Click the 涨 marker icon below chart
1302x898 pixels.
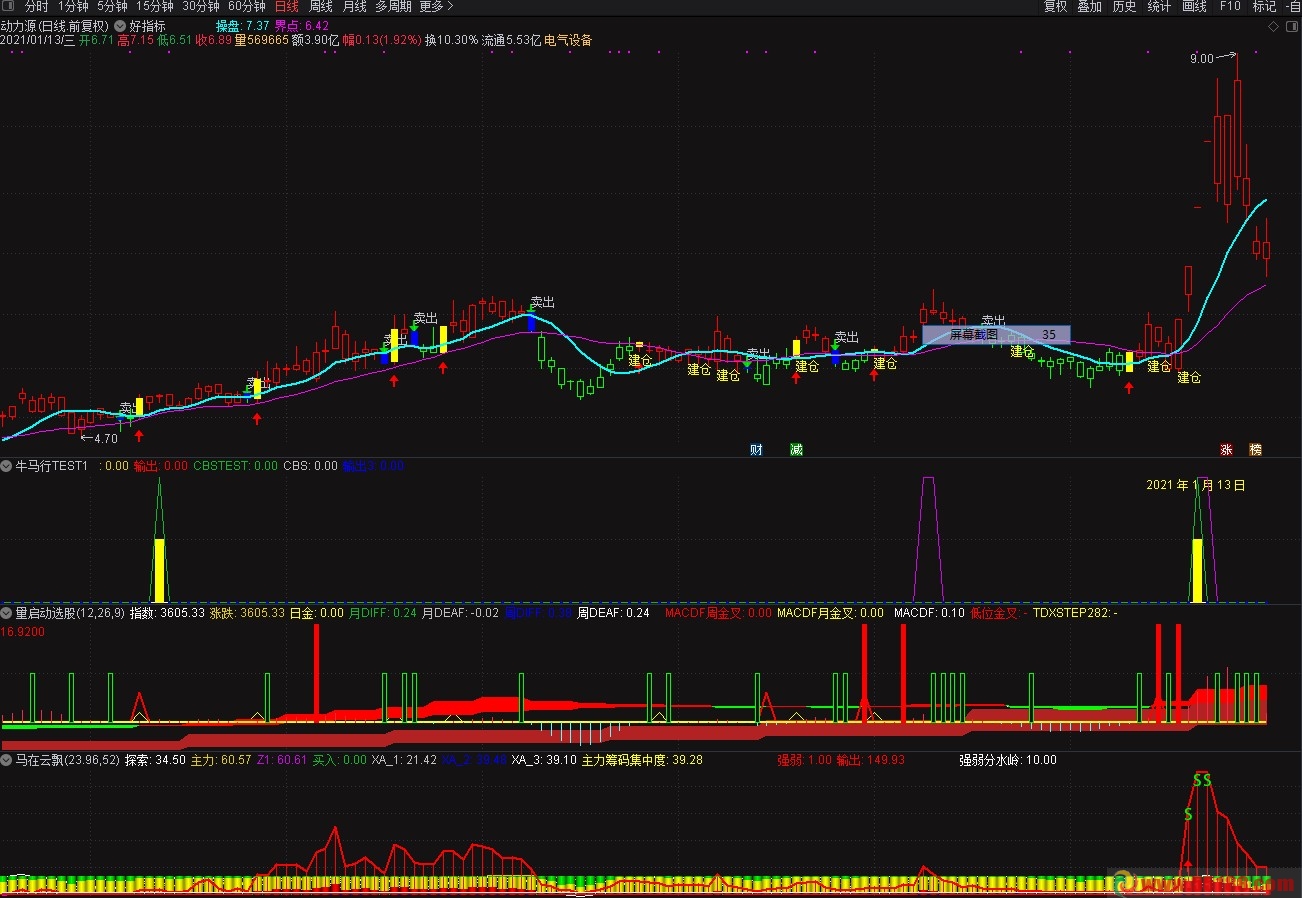tap(1226, 450)
